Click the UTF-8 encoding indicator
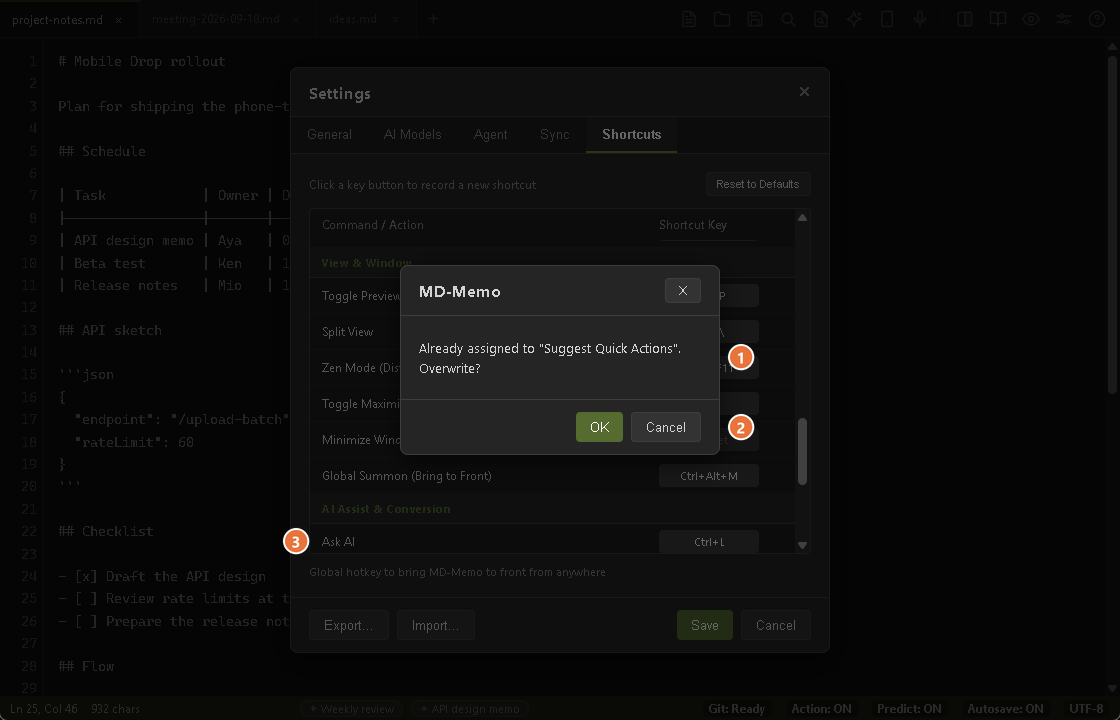 (x=1086, y=709)
